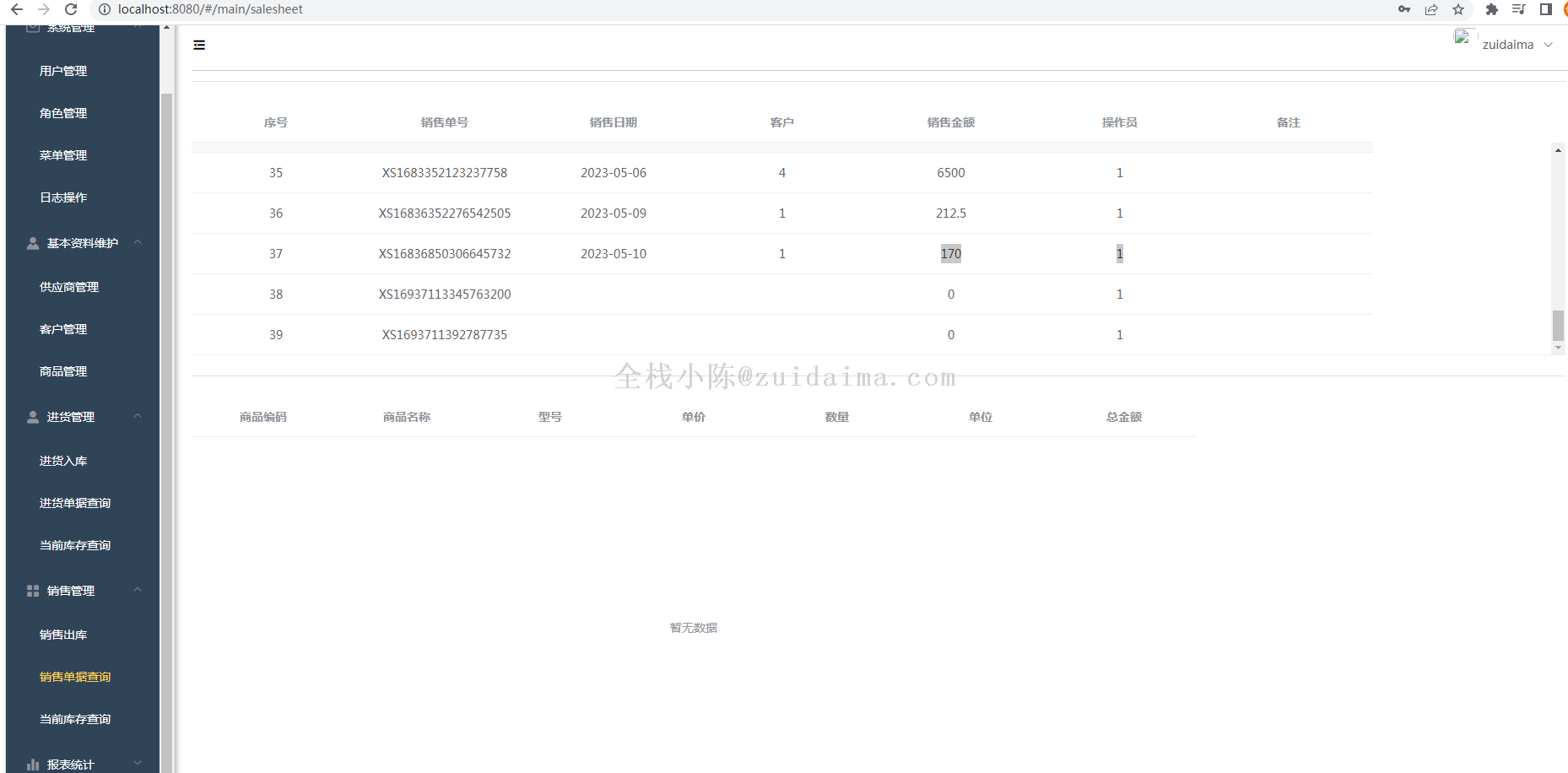Collapse the 基本资料维护 menu group chevron
Image resolution: width=1568 pixels, height=773 pixels.
[x=138, y=243]
